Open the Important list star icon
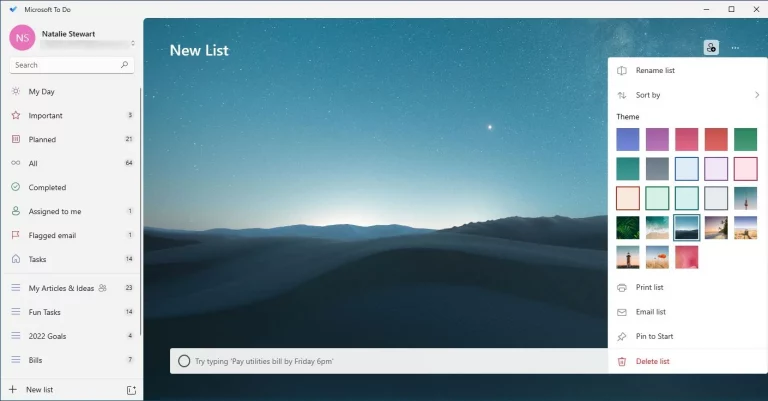 (16, 115)
